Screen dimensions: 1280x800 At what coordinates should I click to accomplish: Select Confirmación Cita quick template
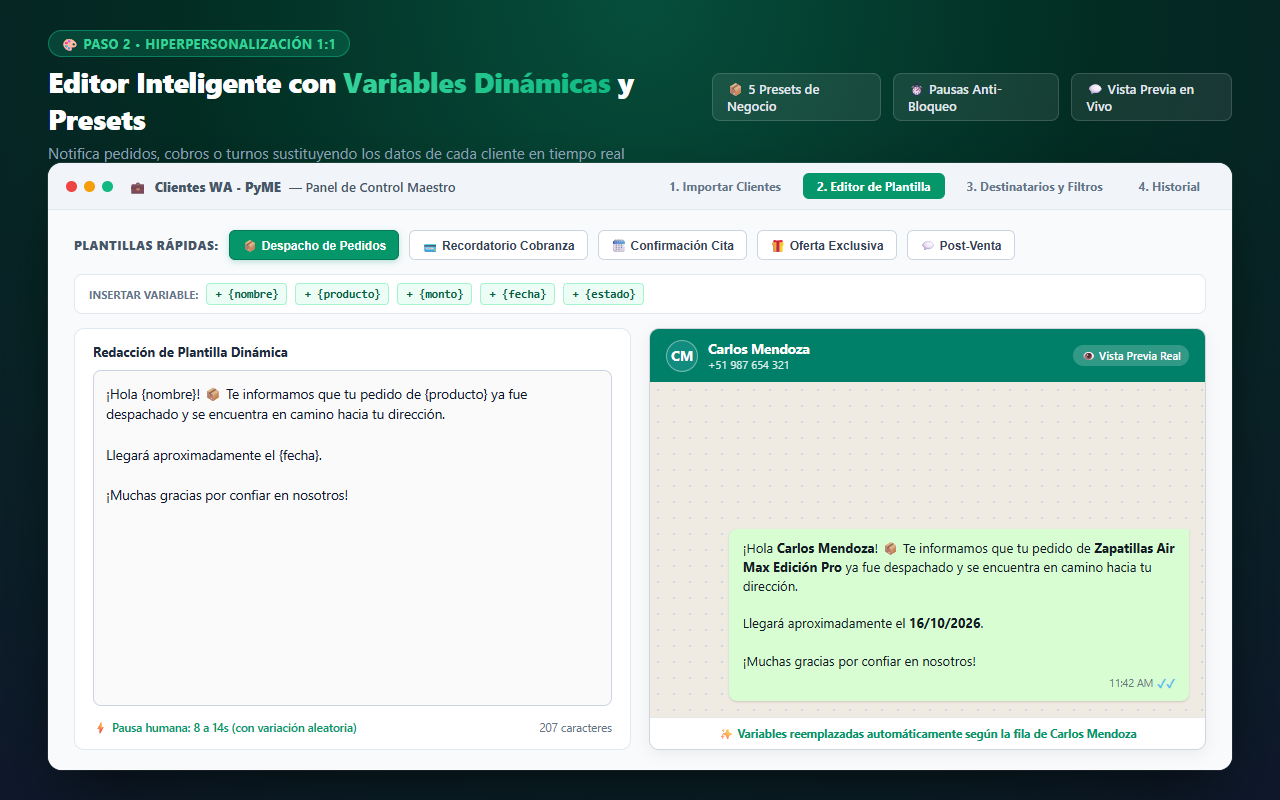click(672, 245)
